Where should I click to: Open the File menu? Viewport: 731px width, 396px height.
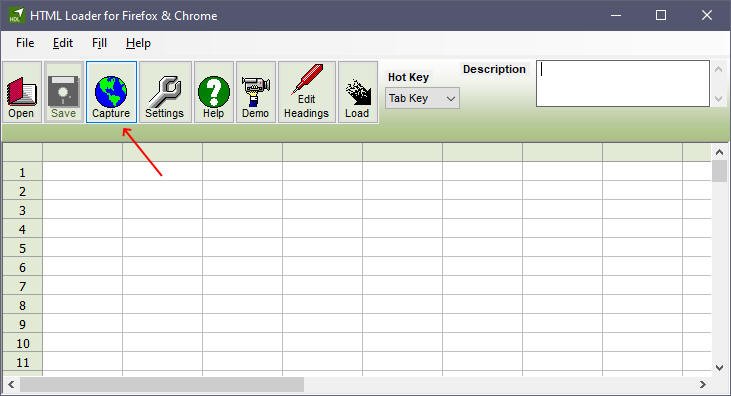coord(25,43)
